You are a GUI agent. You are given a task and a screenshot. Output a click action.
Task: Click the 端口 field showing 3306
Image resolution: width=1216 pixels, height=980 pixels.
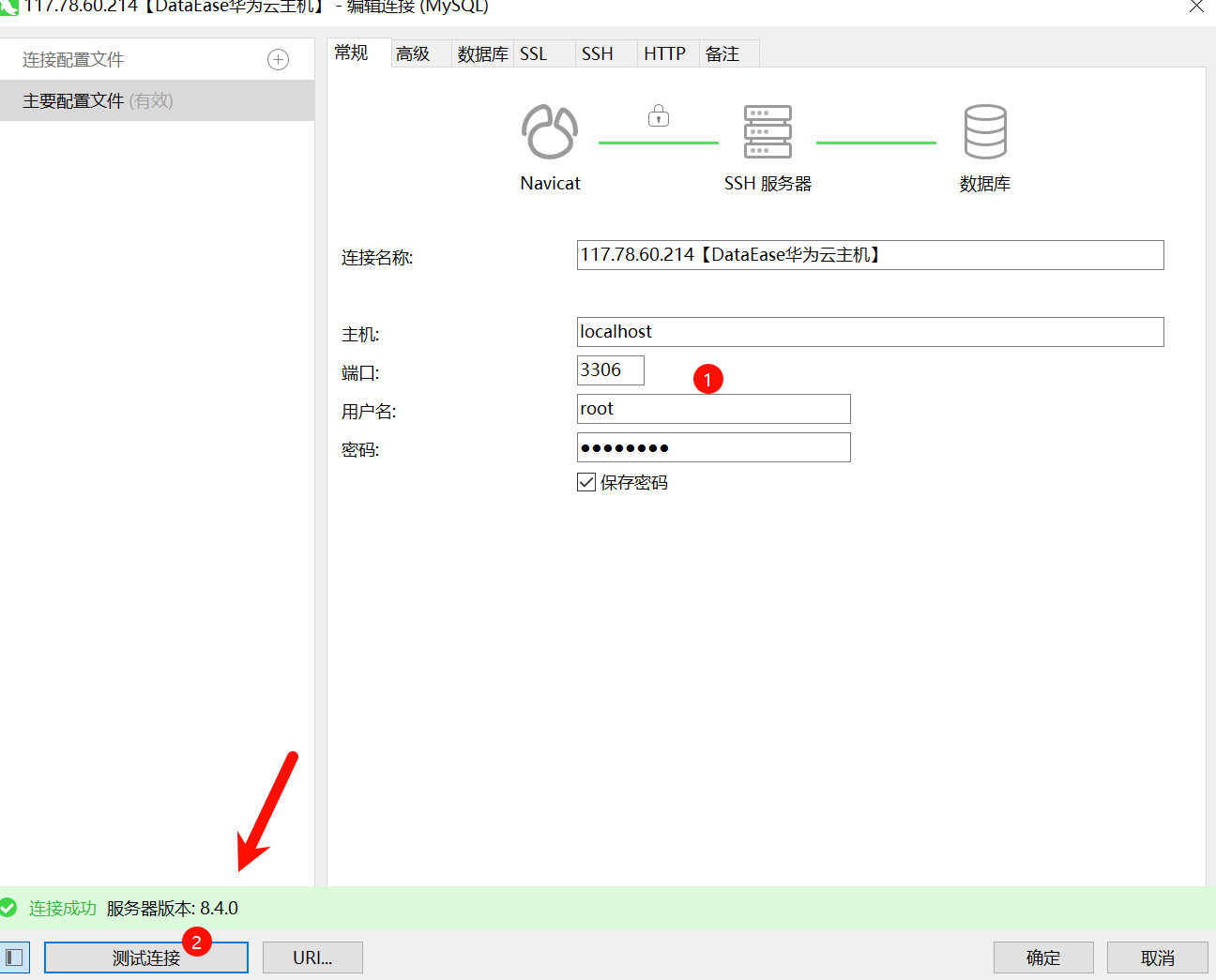pos(611,370)
